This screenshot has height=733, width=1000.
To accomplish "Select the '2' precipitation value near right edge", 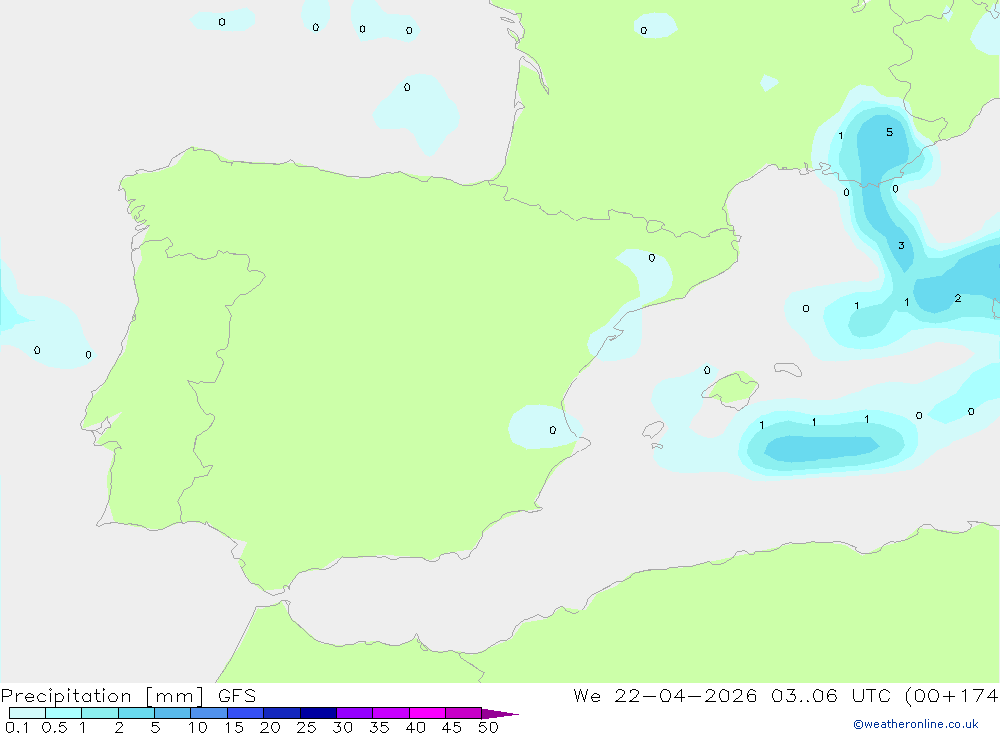I will (958, 298).
